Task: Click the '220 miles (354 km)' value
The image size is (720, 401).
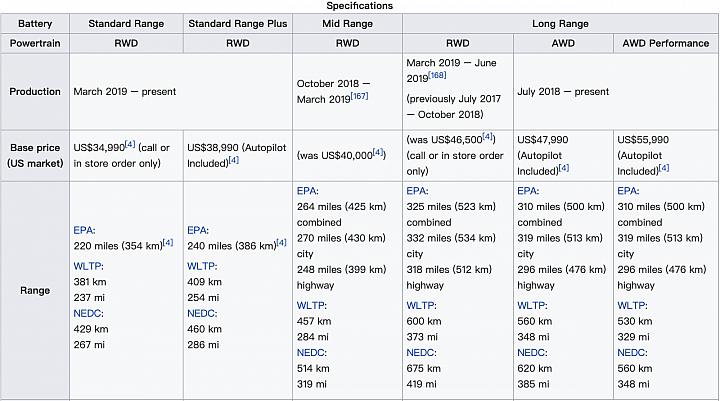Action: point(118,246)
